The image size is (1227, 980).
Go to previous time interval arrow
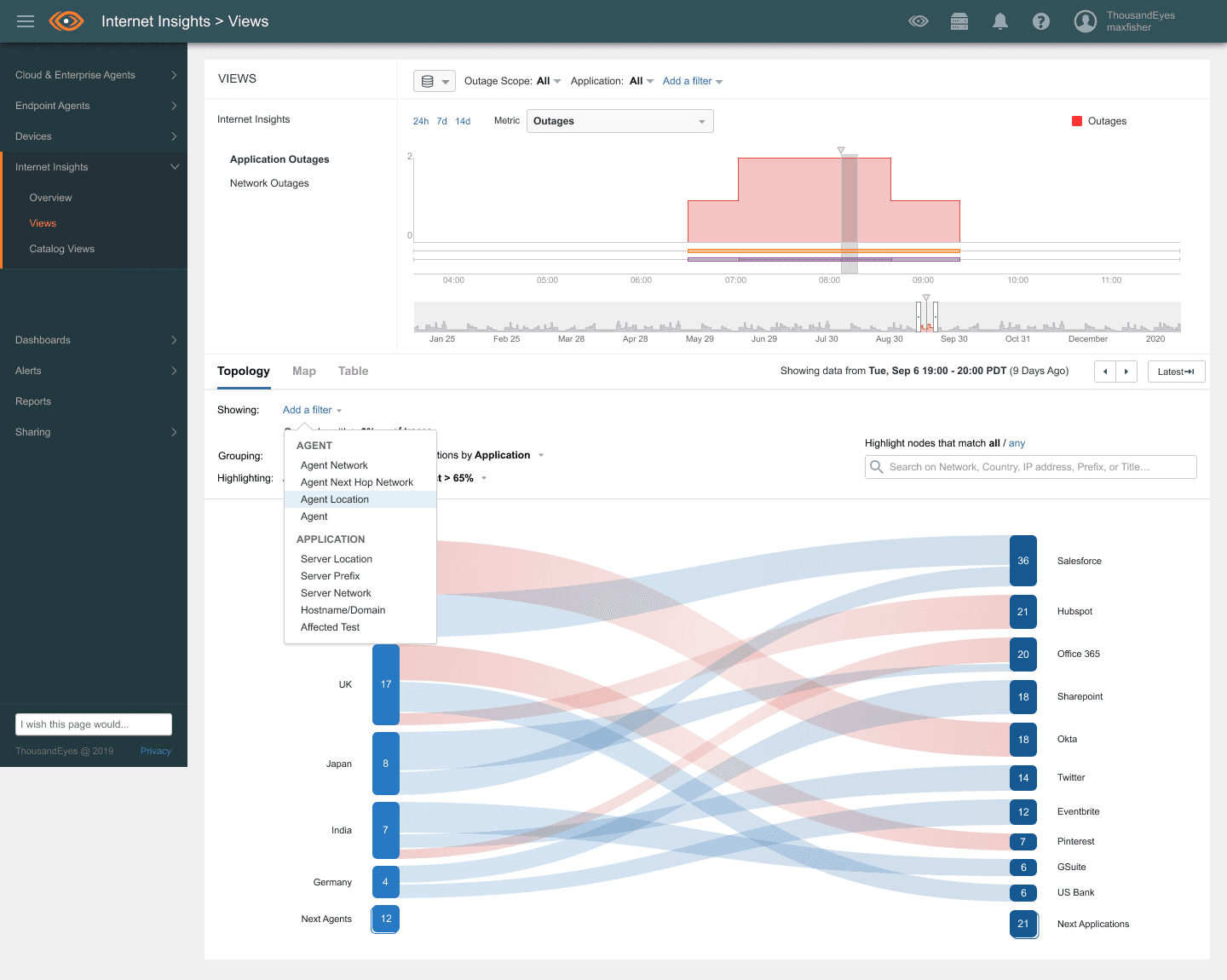(x=1105, y=372)
